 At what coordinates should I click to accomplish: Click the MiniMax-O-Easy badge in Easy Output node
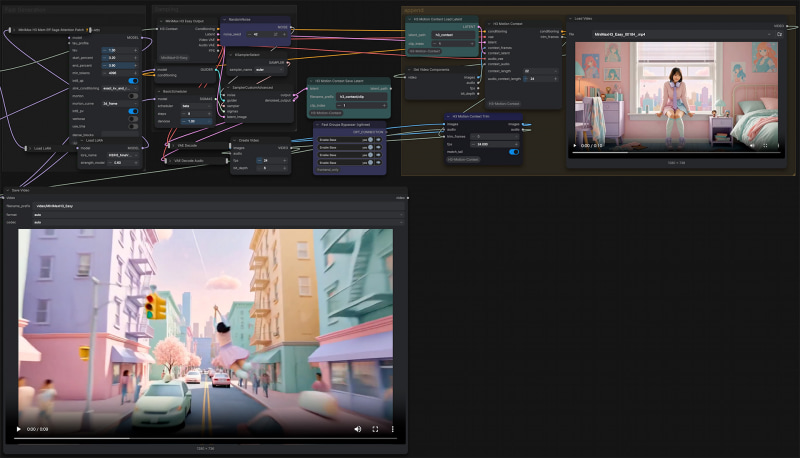pyautogui.click(x=174, y=58)
